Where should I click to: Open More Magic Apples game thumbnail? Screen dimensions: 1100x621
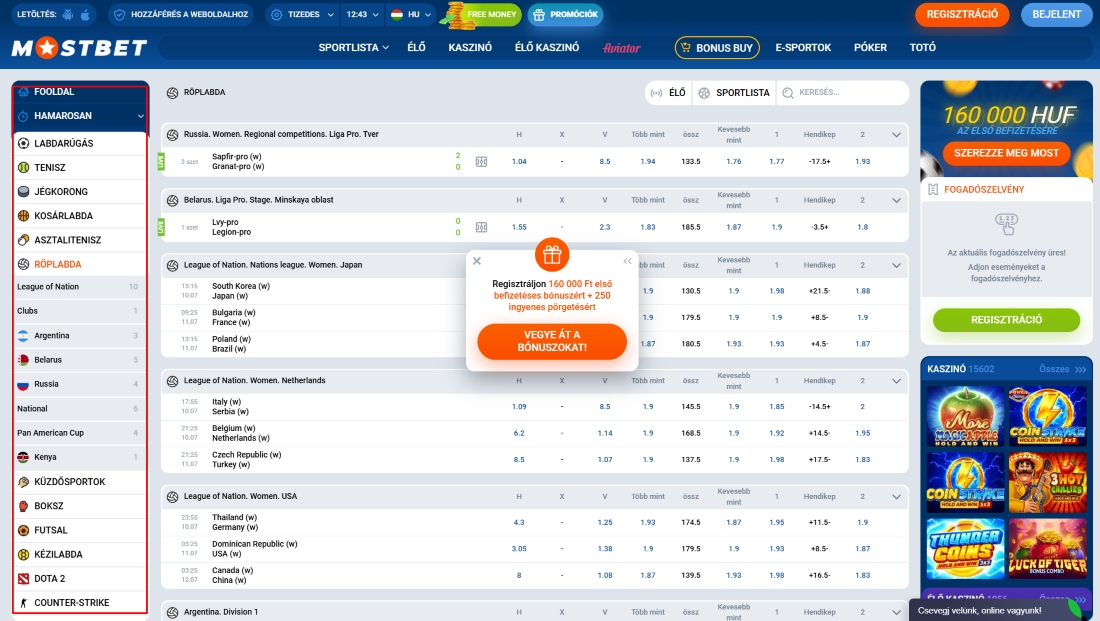coord(965,416)
